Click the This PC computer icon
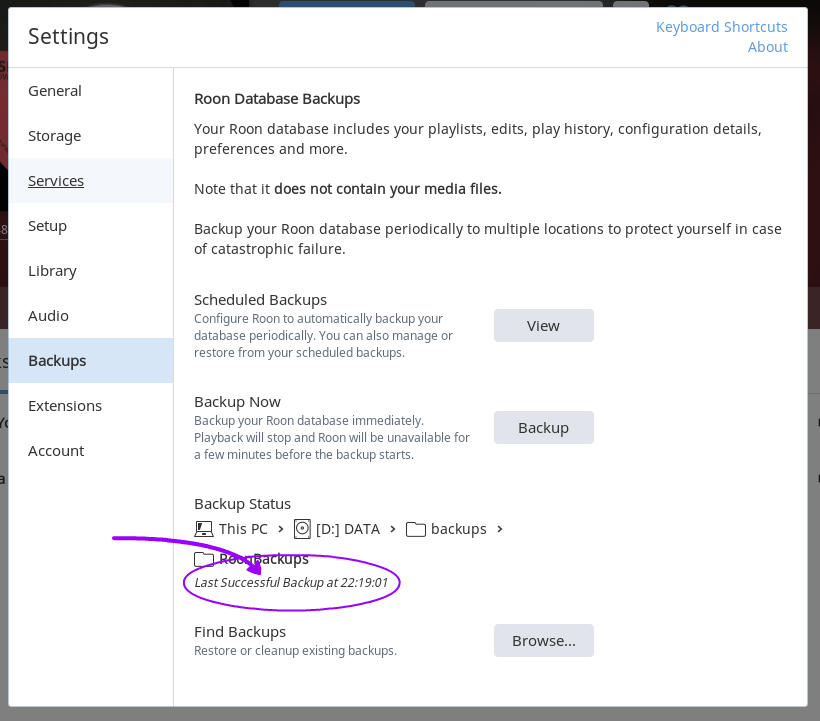820x721 pixels. pyautogui.click(x=204, y=529)
